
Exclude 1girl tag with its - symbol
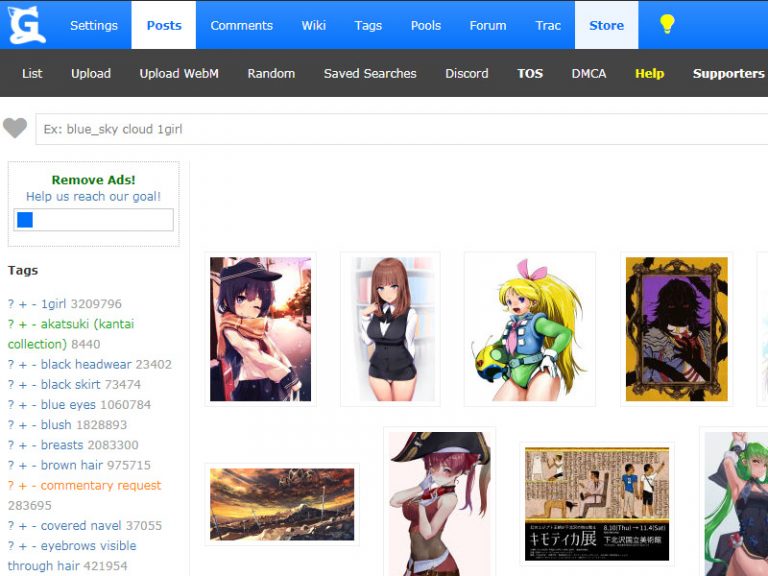(x=34, y=304)
